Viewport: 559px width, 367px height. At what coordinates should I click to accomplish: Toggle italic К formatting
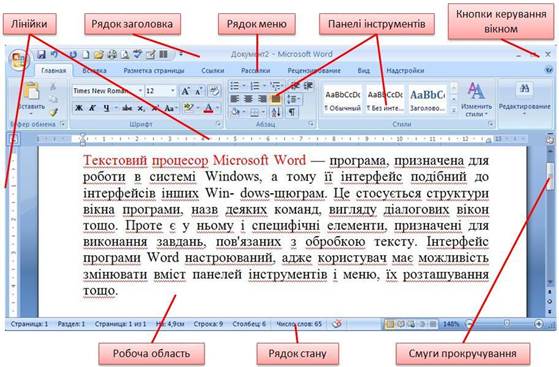tap(92, 108)
